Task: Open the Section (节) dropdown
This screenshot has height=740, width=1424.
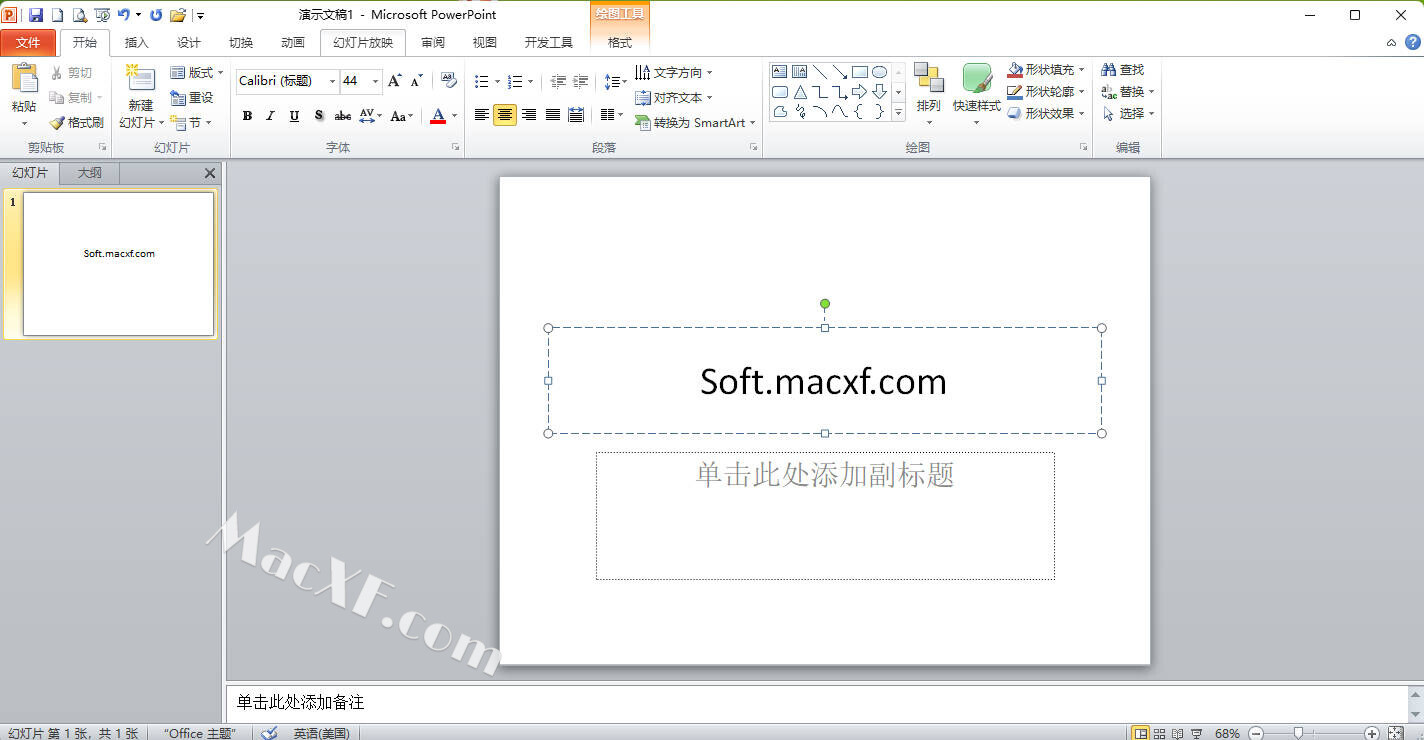Action: point(191,122)
